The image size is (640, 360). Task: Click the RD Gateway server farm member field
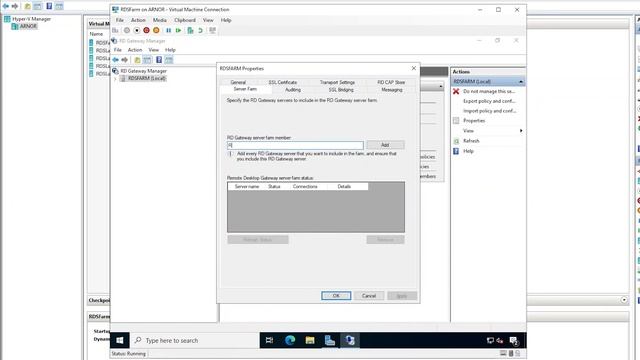(295, 145)
